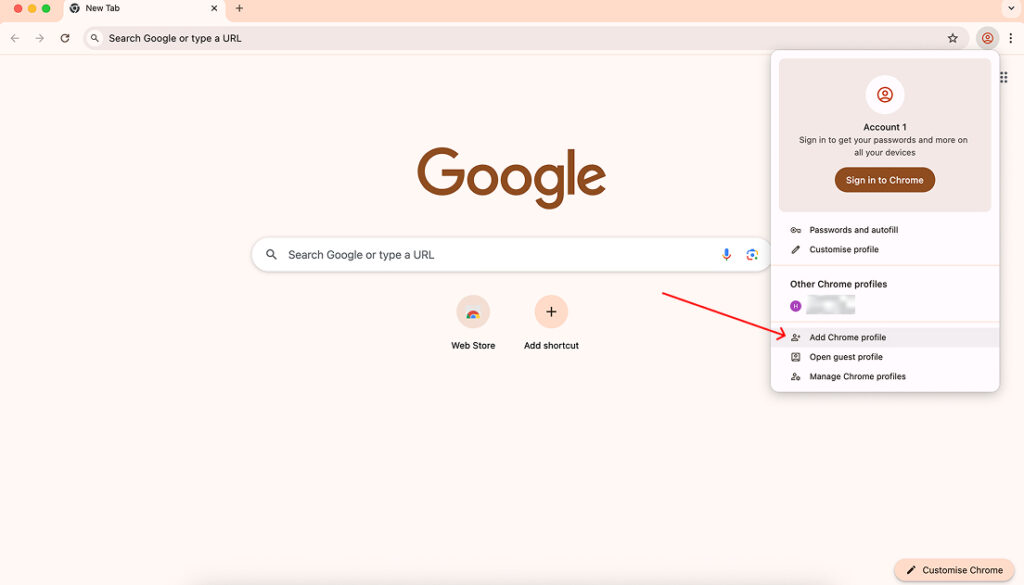The width and height of the screenshot is (1024, 585).
Task: Click the forward navigation arrow
Action: 40,38
